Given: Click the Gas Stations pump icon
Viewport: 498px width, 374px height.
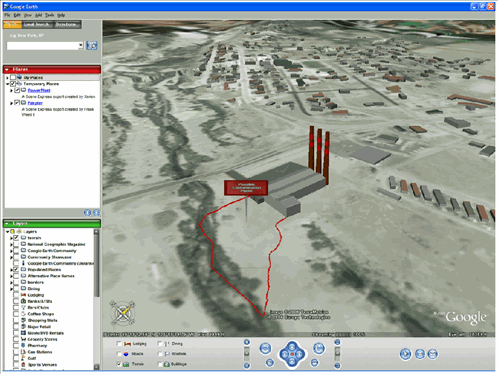Looking at the screenshot, I should 23,352.
